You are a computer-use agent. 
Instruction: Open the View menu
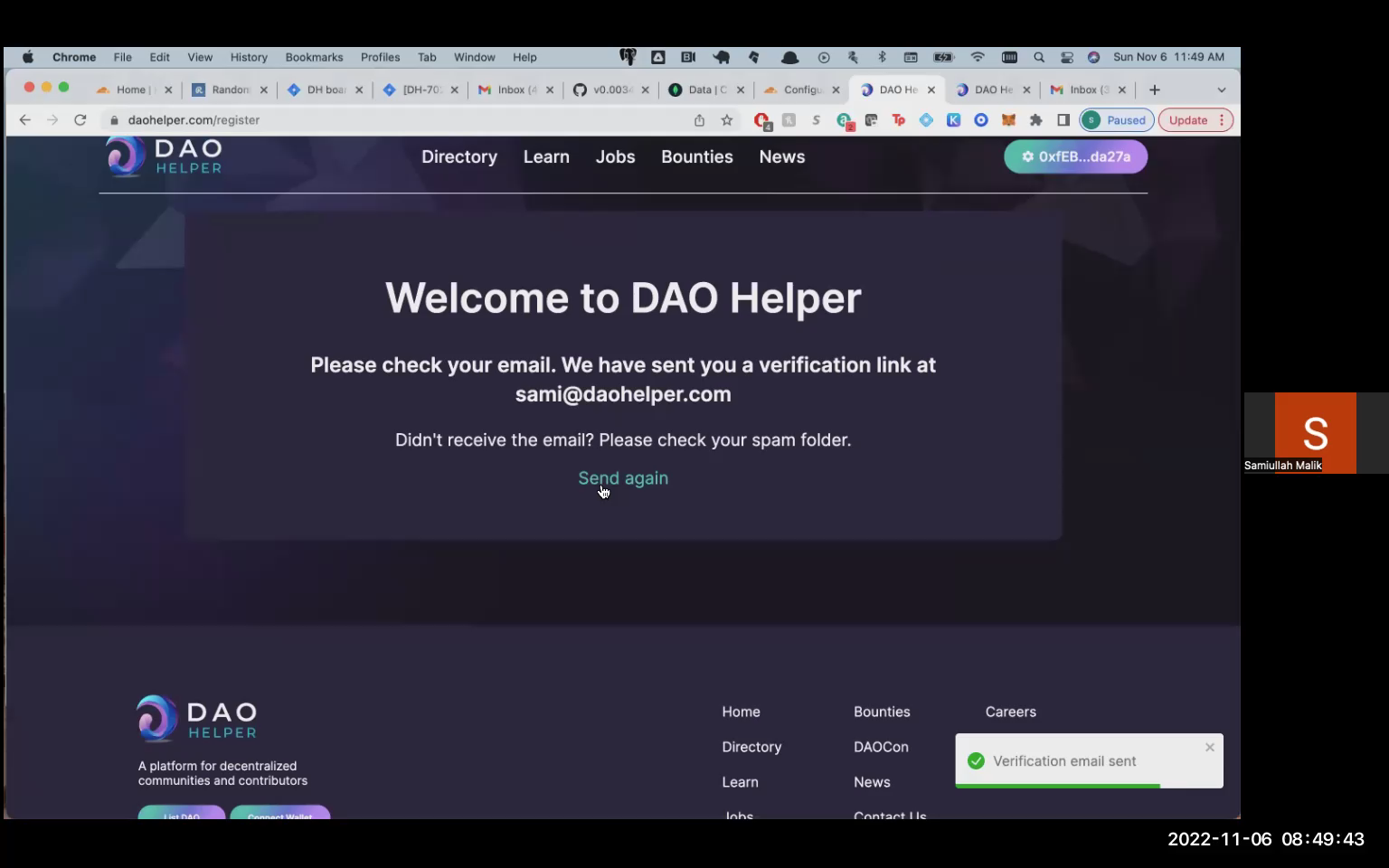coord(200,57)
